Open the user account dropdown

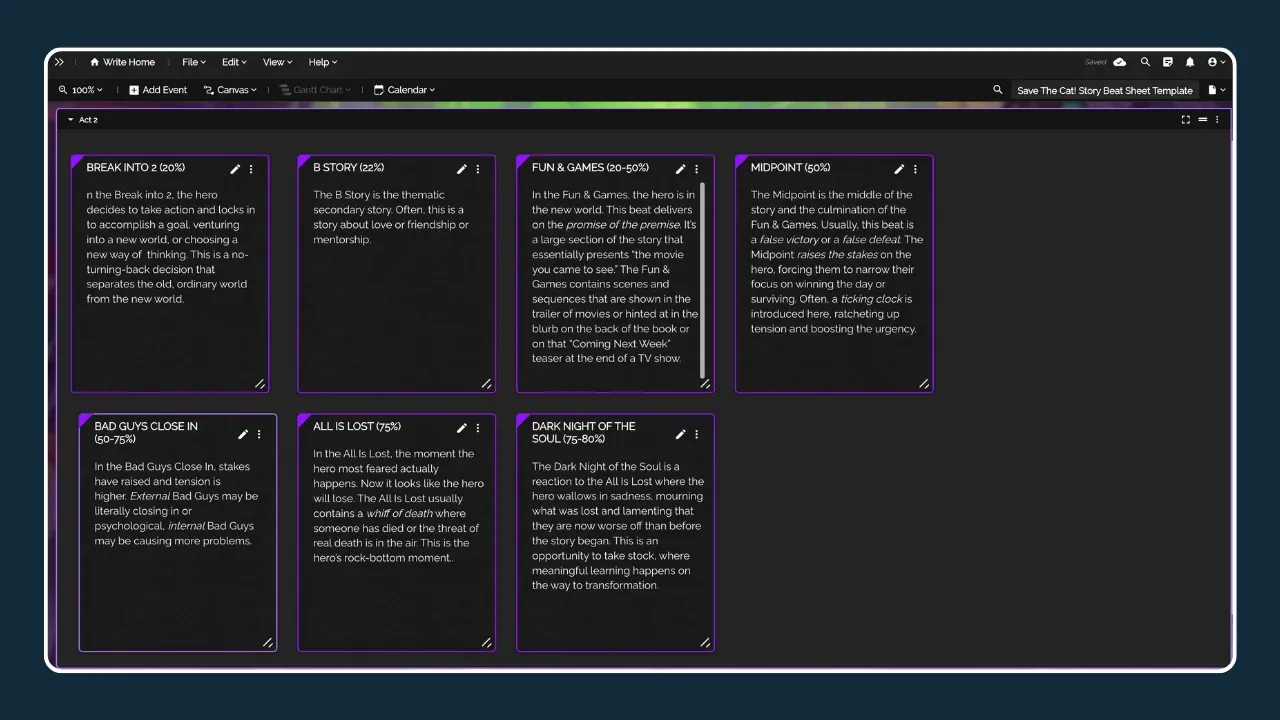pyautogui.click(x=1216, y=62)
